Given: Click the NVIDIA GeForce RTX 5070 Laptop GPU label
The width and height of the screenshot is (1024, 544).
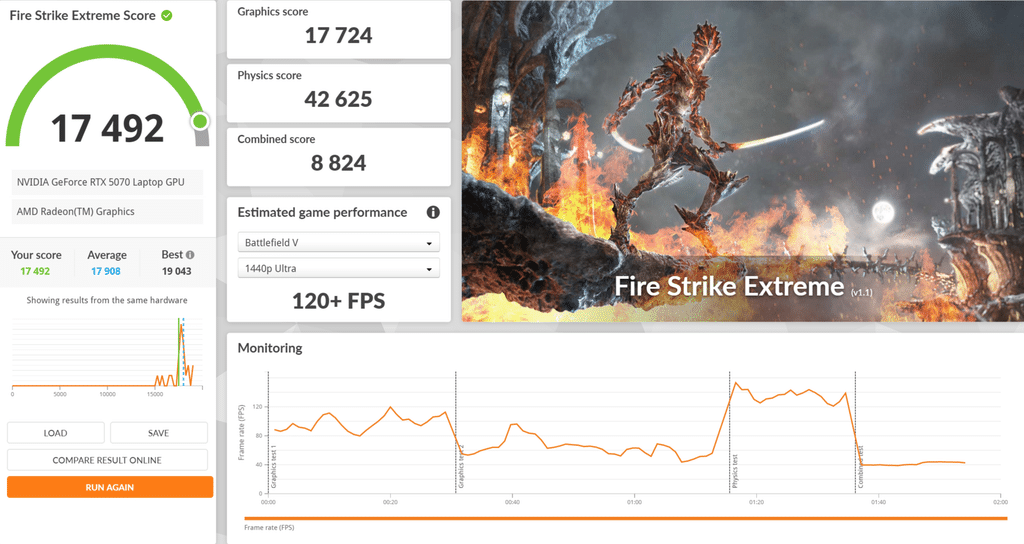Looking at the screenshot, I should [101, 182].
